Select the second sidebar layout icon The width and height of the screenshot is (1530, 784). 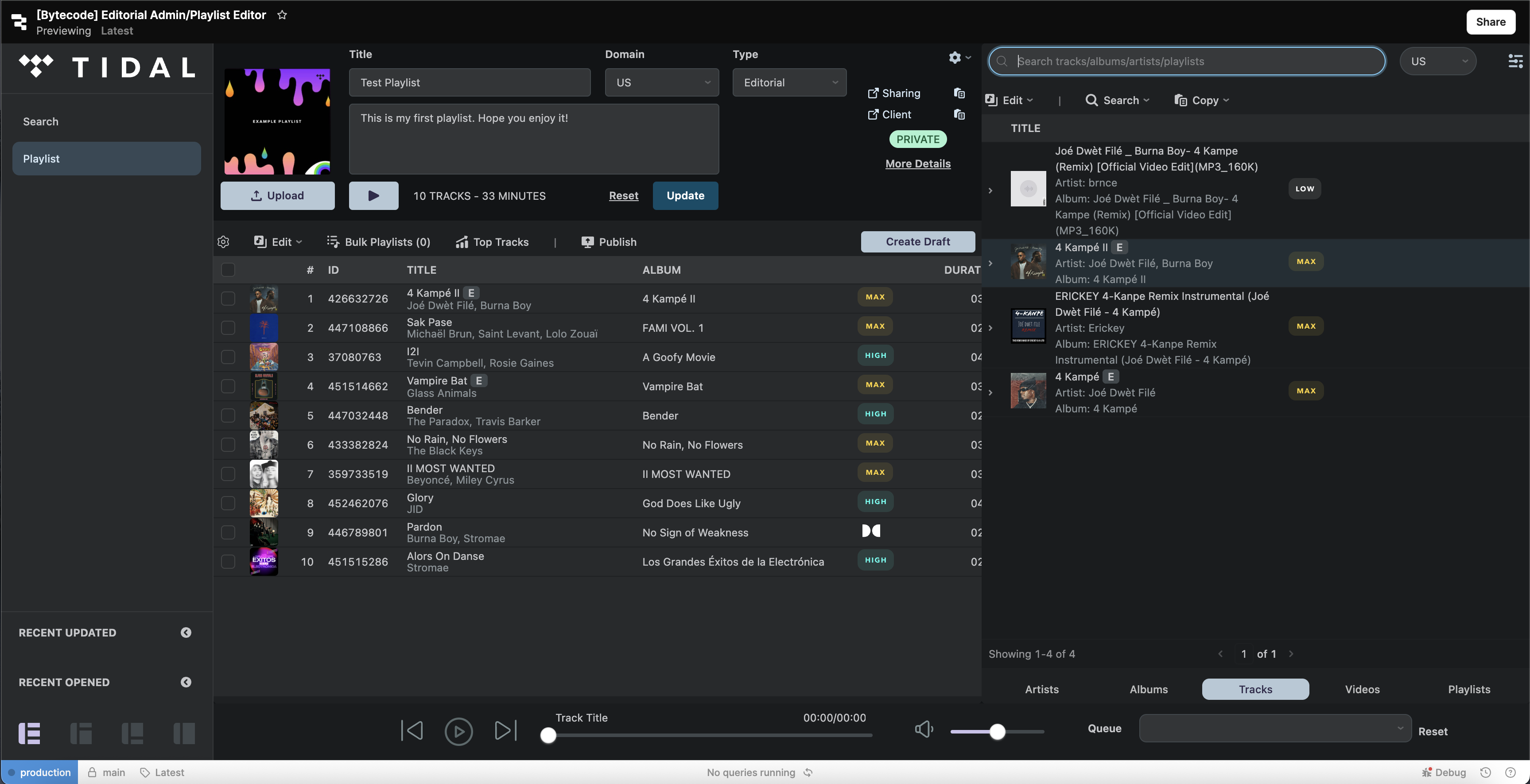pos(82,733)
